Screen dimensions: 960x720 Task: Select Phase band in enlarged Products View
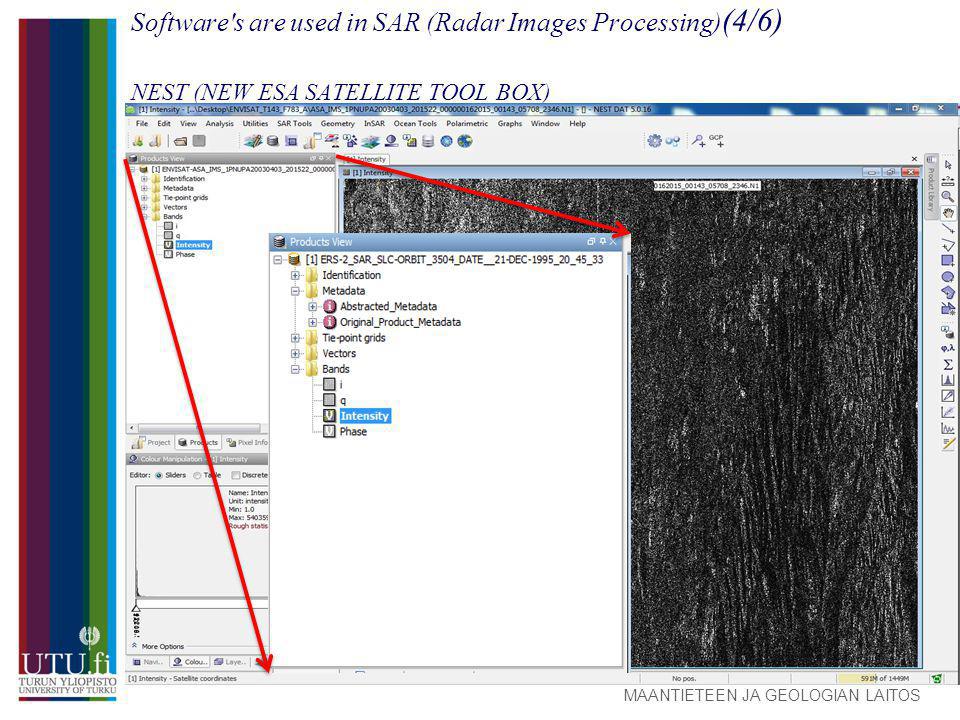pos(353,432)
